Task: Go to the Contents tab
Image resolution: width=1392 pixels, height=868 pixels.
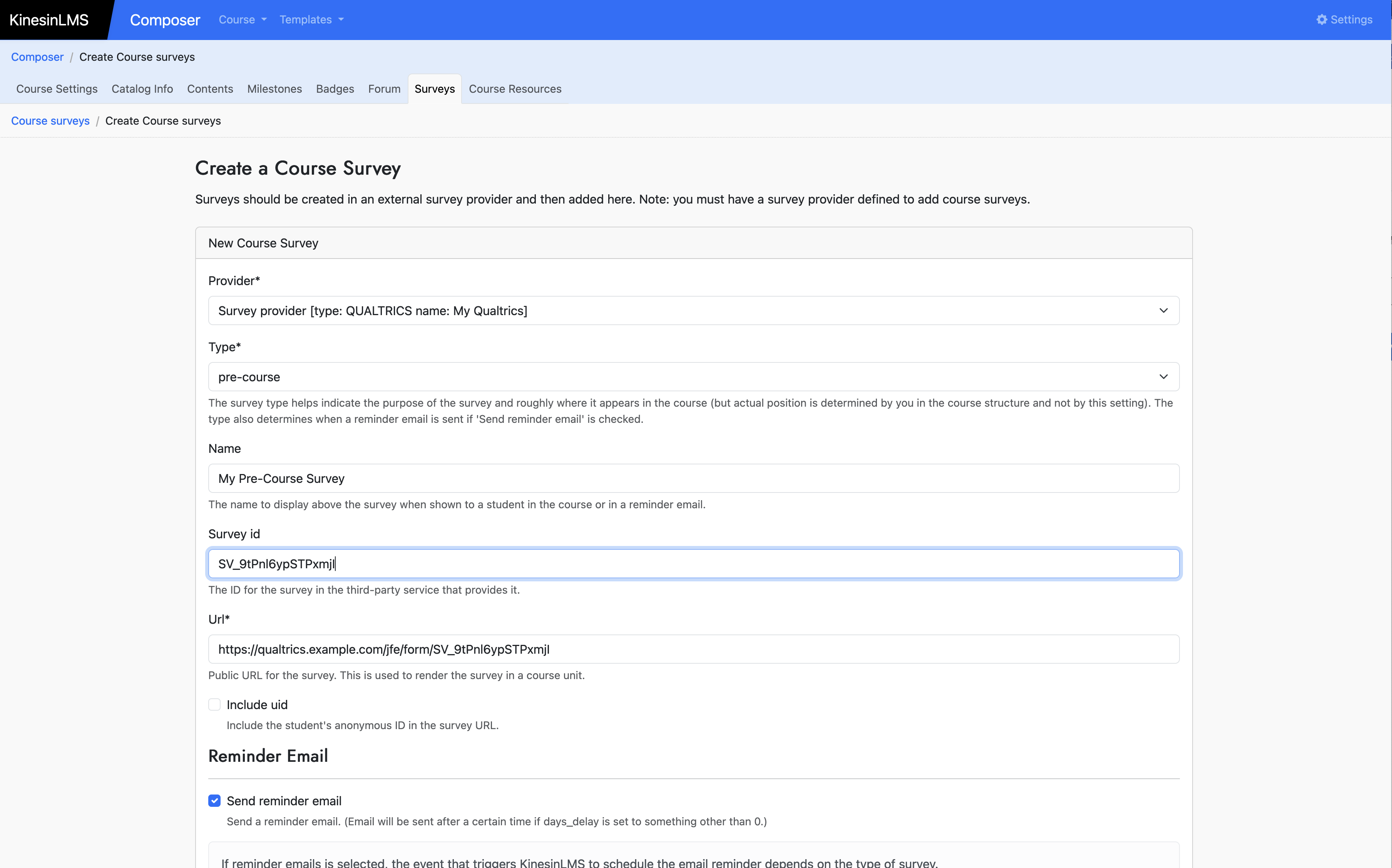Action: (x=209, y=89)
